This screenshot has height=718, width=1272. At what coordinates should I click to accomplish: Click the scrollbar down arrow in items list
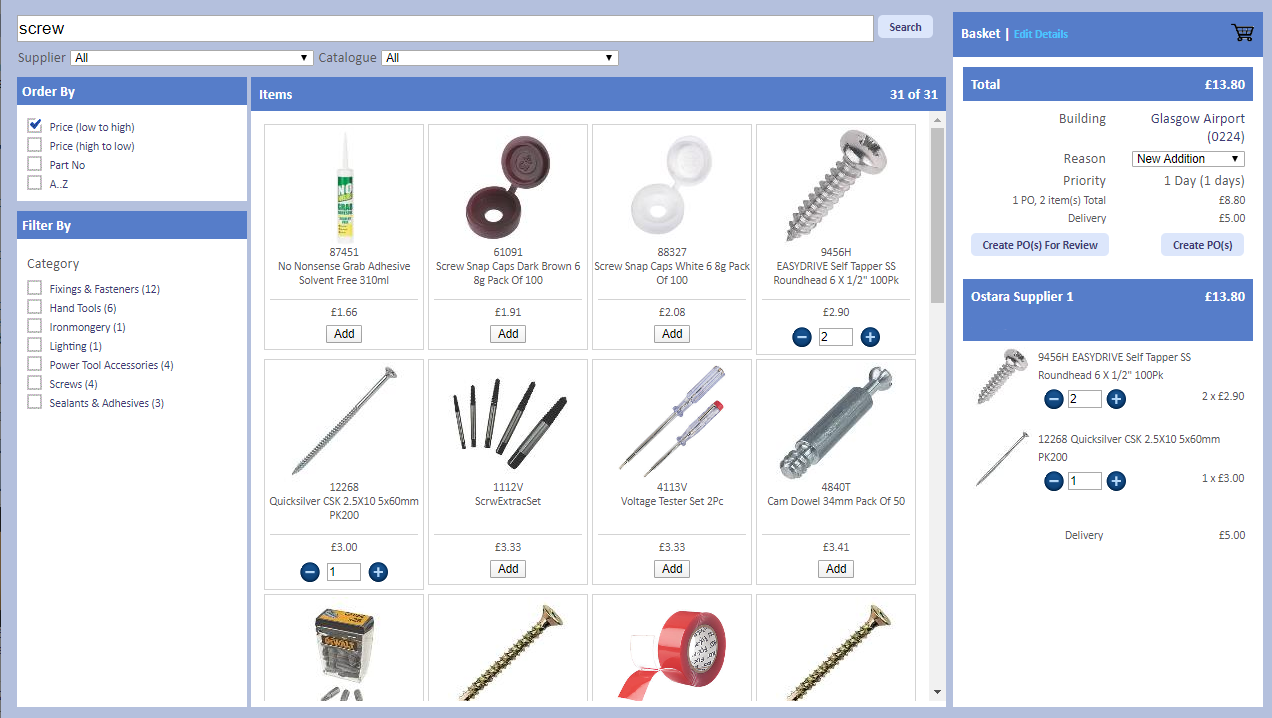(x=937, y=691)
